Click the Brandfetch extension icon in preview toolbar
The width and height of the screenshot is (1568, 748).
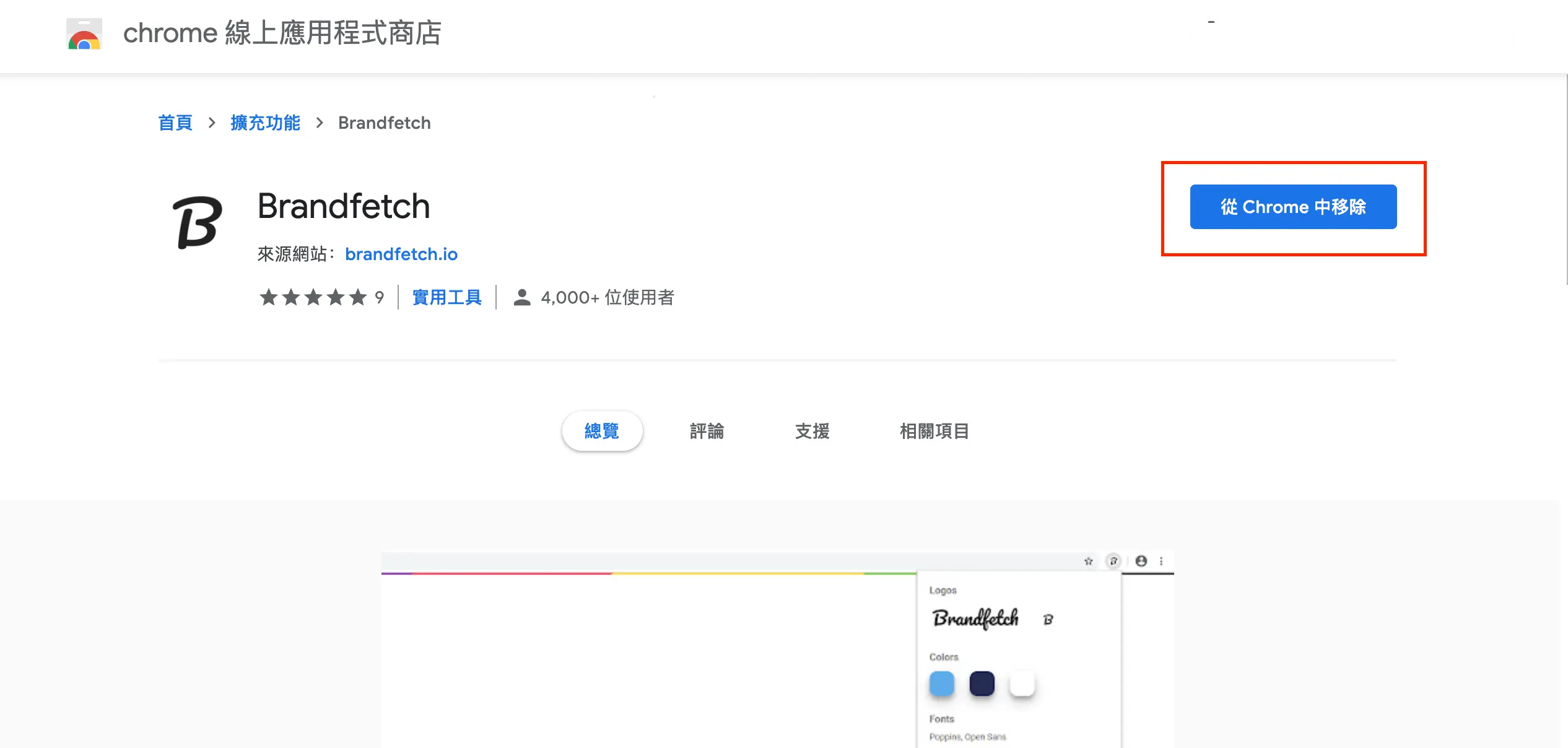pyautogui.click(x=1113, y=561)
